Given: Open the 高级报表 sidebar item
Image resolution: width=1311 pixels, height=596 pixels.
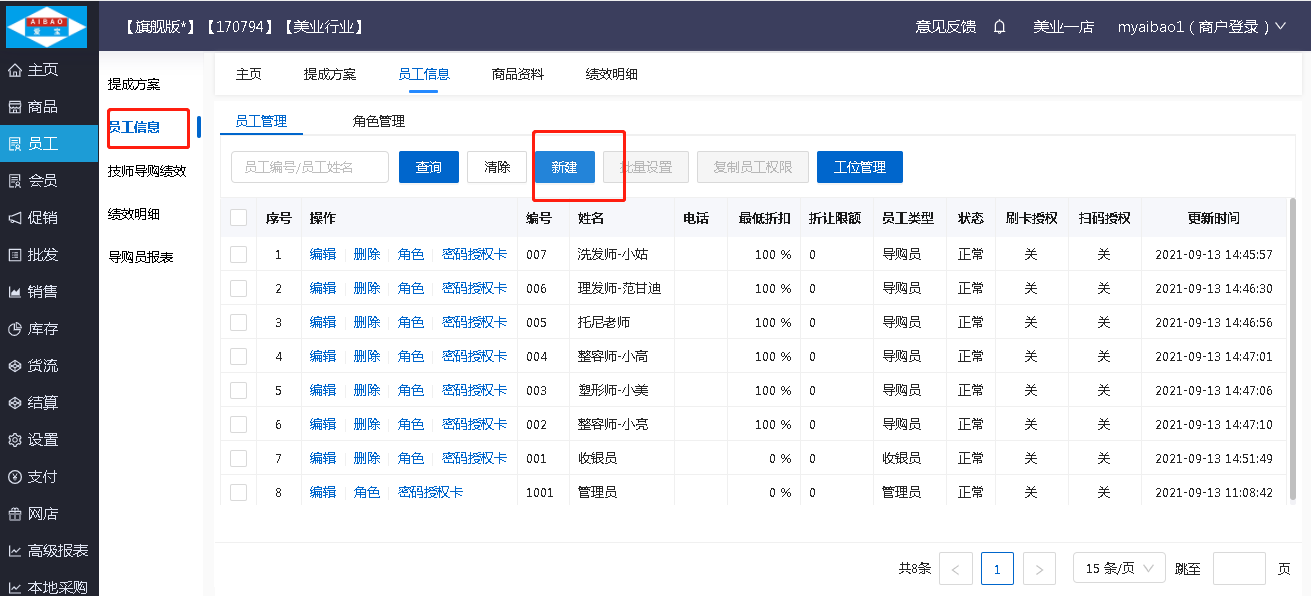Looking at the screenshot, I should point(49,551).
